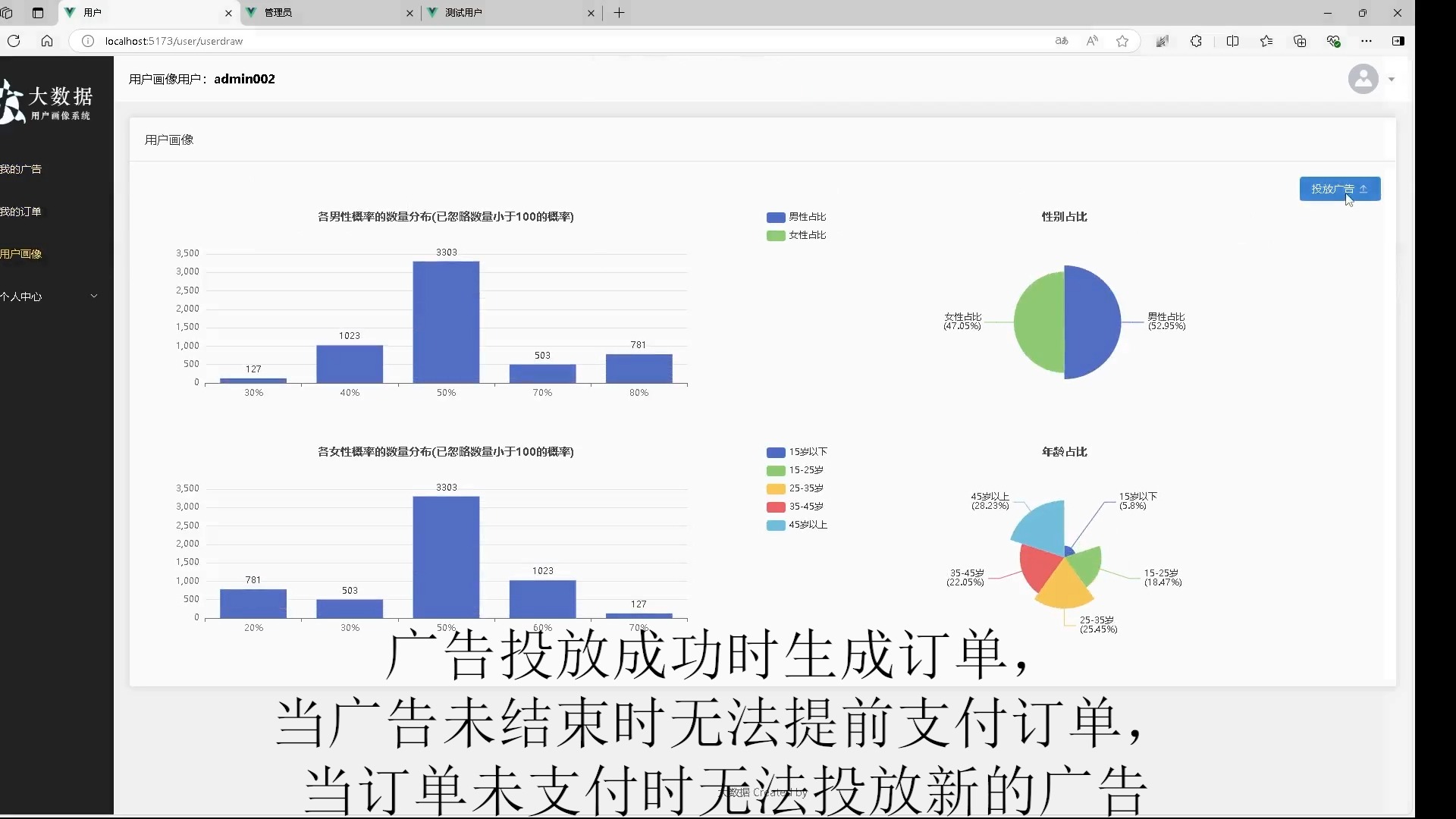Add page to favorites star

[x=1122, y=41]
